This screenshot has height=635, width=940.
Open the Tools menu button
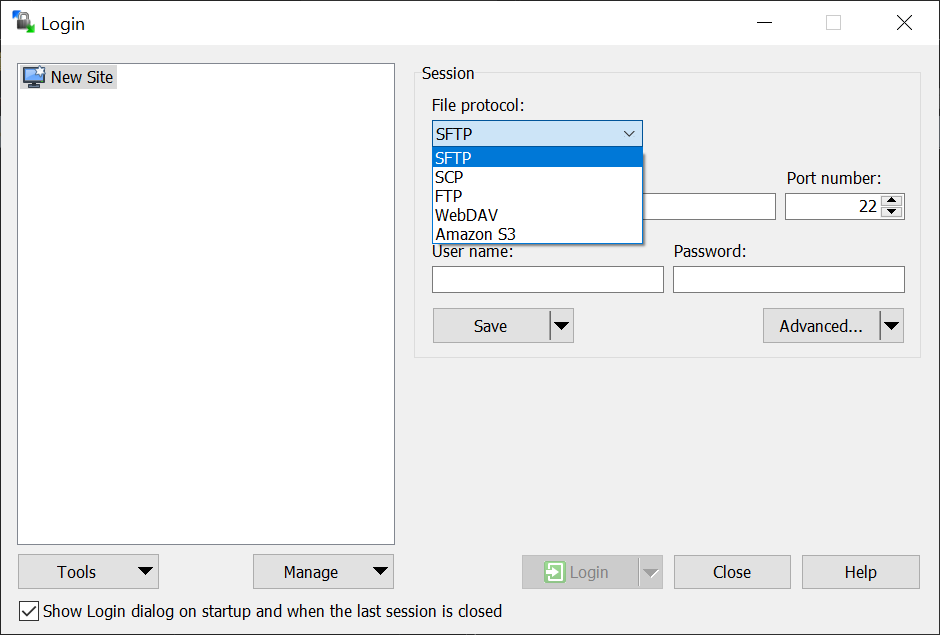tap(89, 572)
